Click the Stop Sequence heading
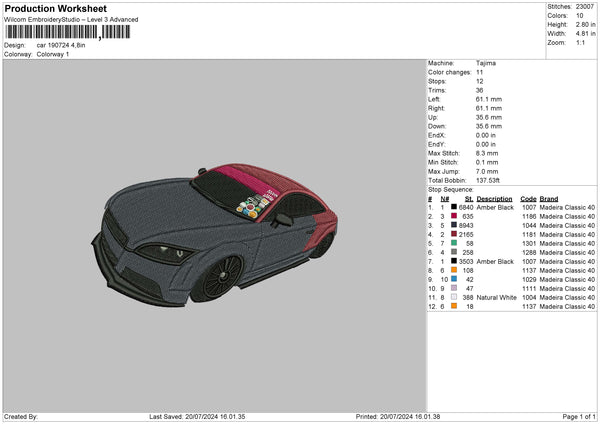This screenshot has width=600, height=424. (450, 188)
